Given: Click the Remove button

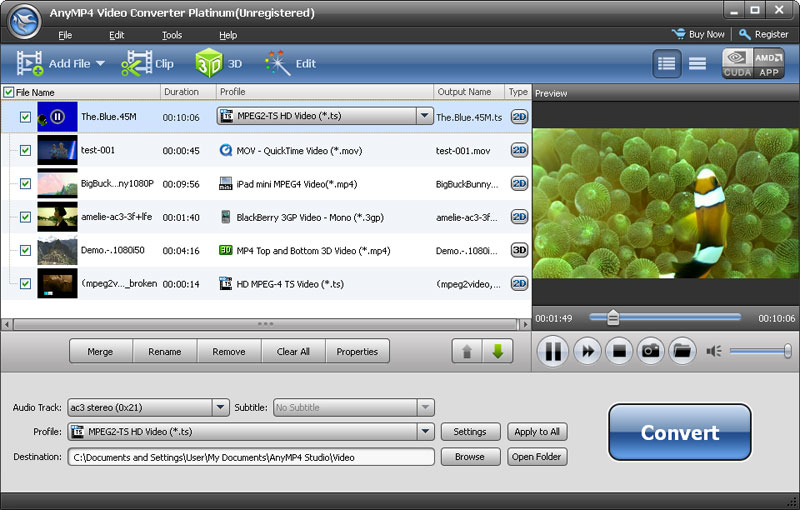Looking at the screenshot, I should [x=229, y=351].
